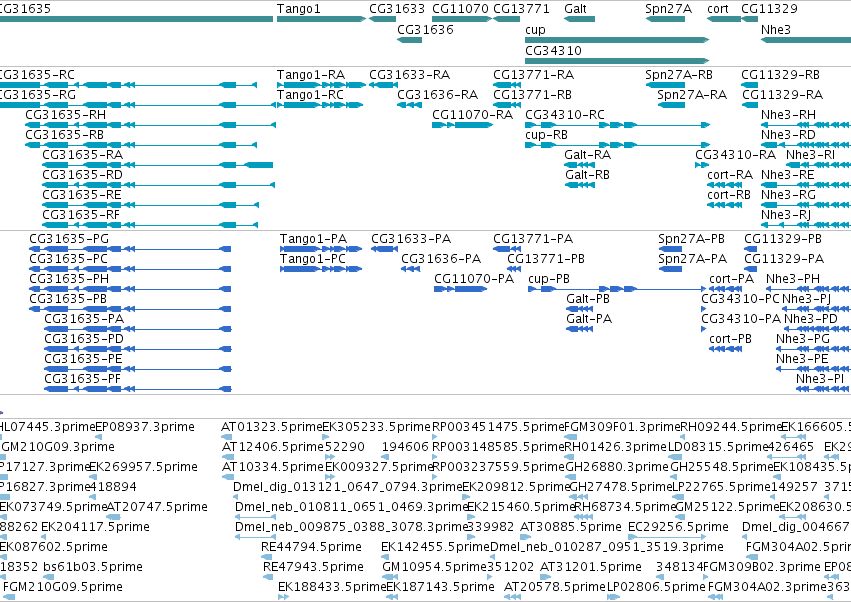Open the Tango1-RA transcript label

pos(310,74)
